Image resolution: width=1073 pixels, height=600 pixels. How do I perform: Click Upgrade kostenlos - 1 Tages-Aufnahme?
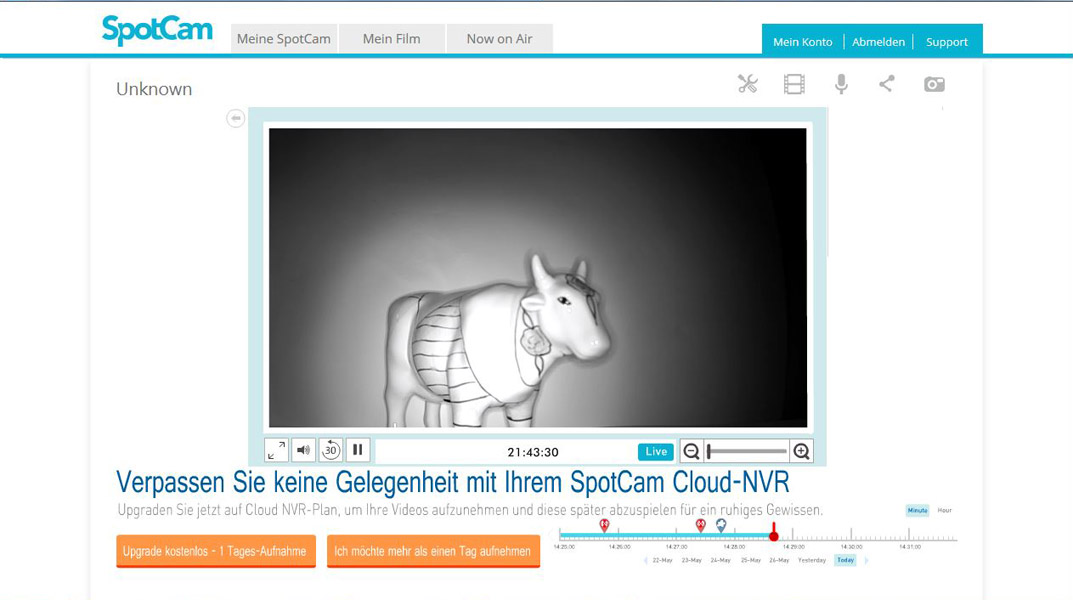(216, 551)
